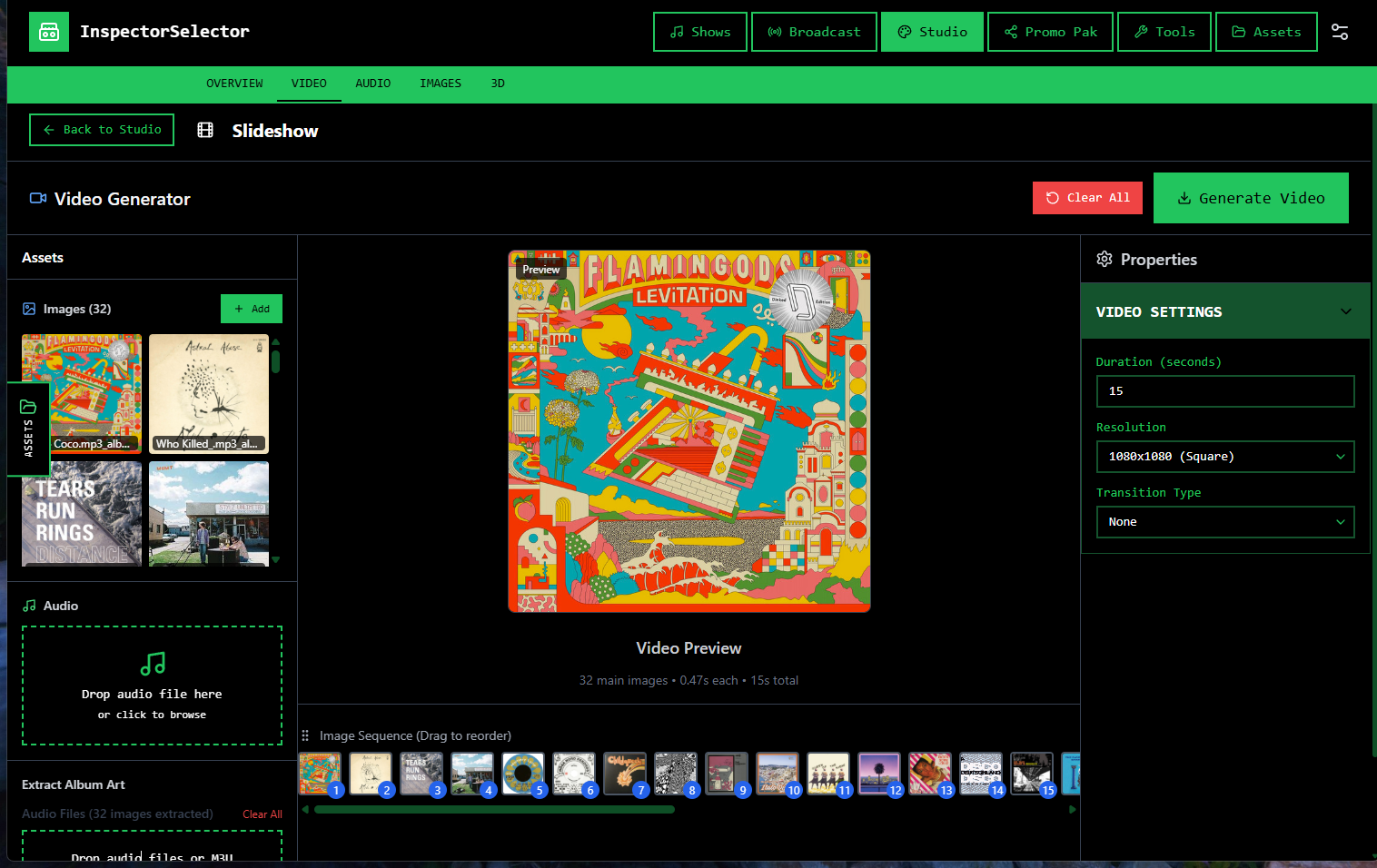
Task: Open the Transition Type dropdown
Action: 1224,522
